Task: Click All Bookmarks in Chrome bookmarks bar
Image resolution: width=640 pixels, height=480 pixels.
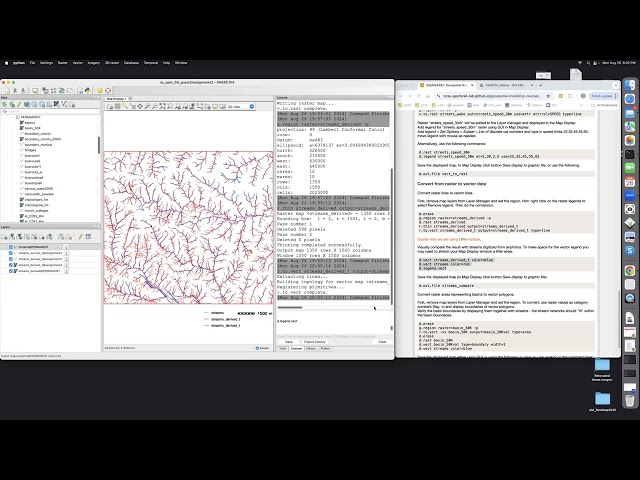Action: 604,105
